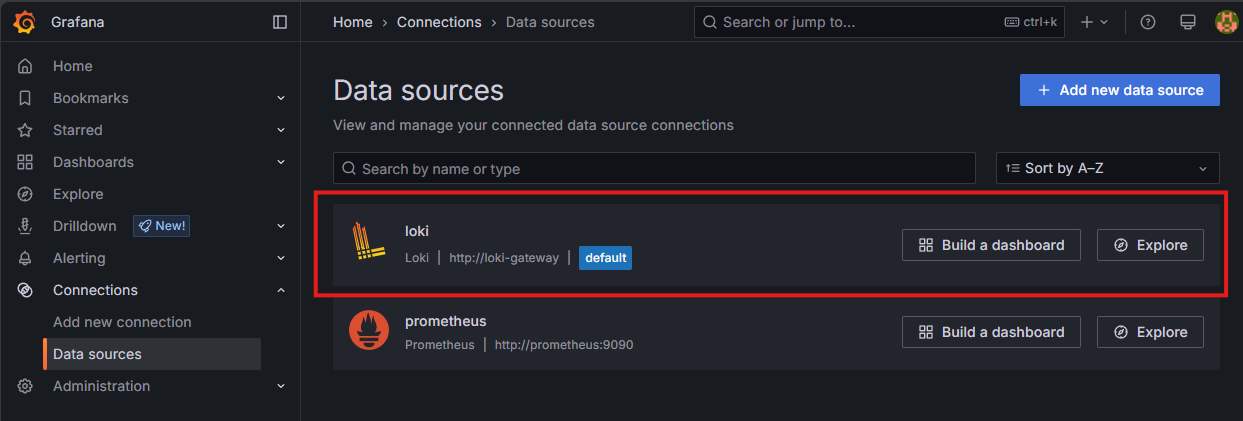
Task: Click Explore button for prometheus
Action: 1149,332
